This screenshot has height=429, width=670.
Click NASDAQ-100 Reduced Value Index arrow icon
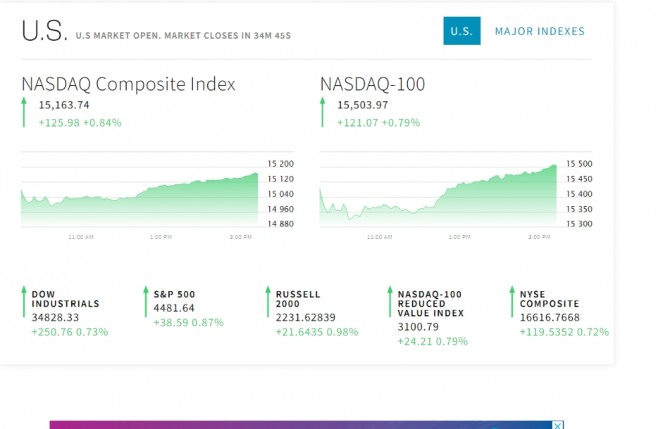(x=390, y=302)
